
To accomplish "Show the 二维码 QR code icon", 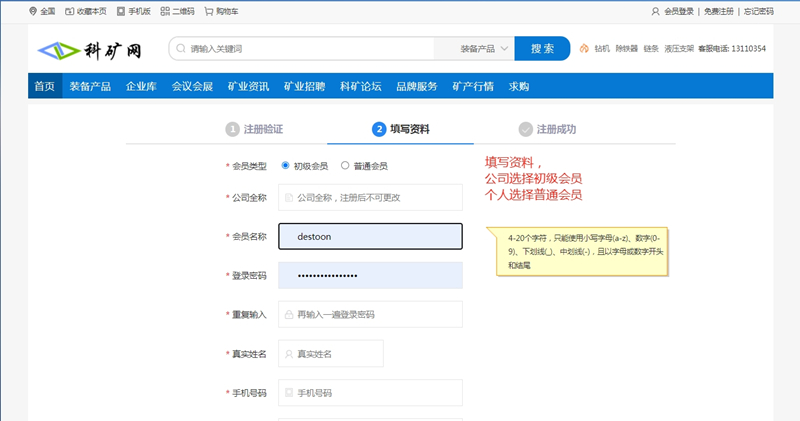I will coord(165,11).
